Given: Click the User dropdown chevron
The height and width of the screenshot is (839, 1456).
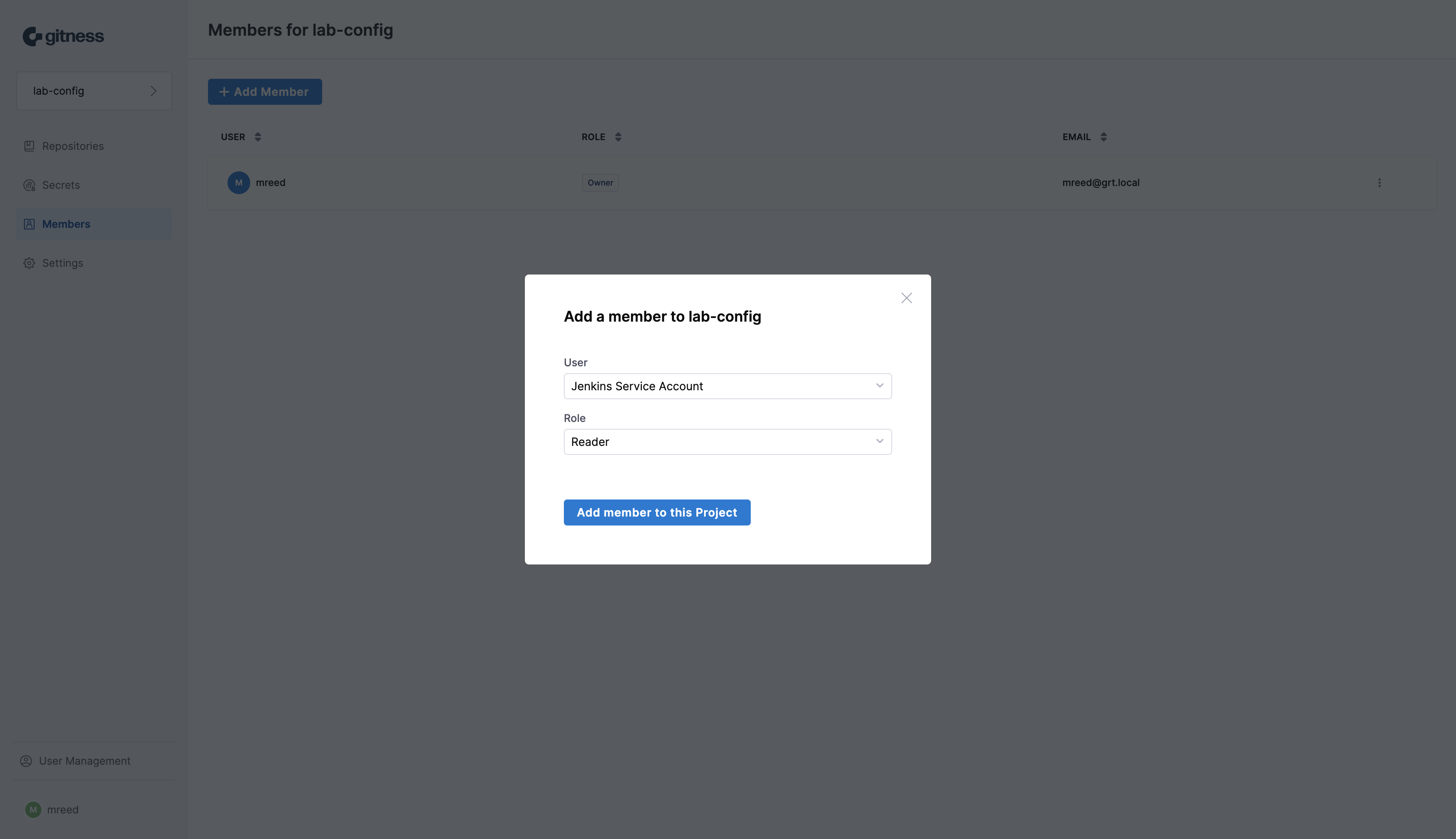Looking at the screenshot, I should pyautogui.click(x=880, y=385).
